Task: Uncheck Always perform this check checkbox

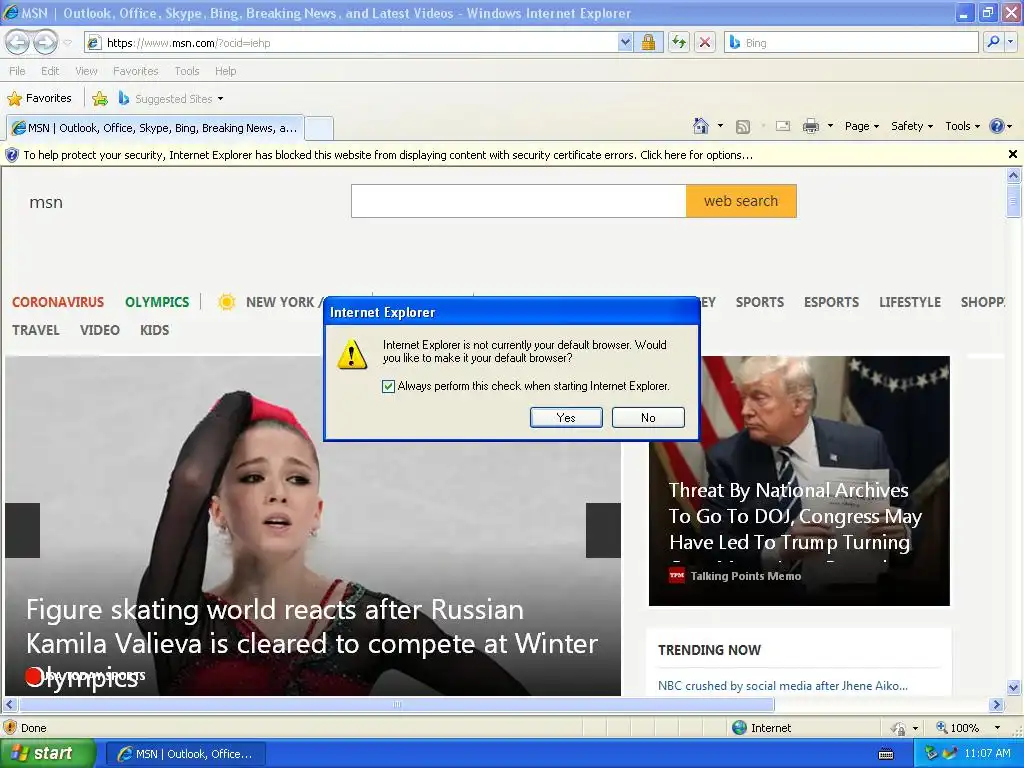Action: 389,386
